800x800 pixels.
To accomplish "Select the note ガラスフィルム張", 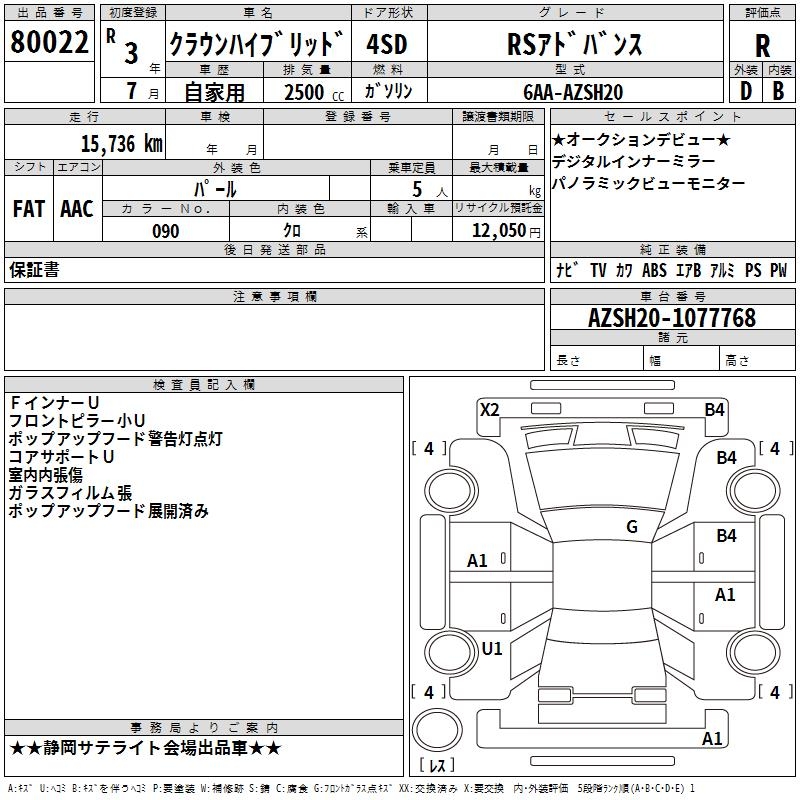I will (x=70, y=493).
